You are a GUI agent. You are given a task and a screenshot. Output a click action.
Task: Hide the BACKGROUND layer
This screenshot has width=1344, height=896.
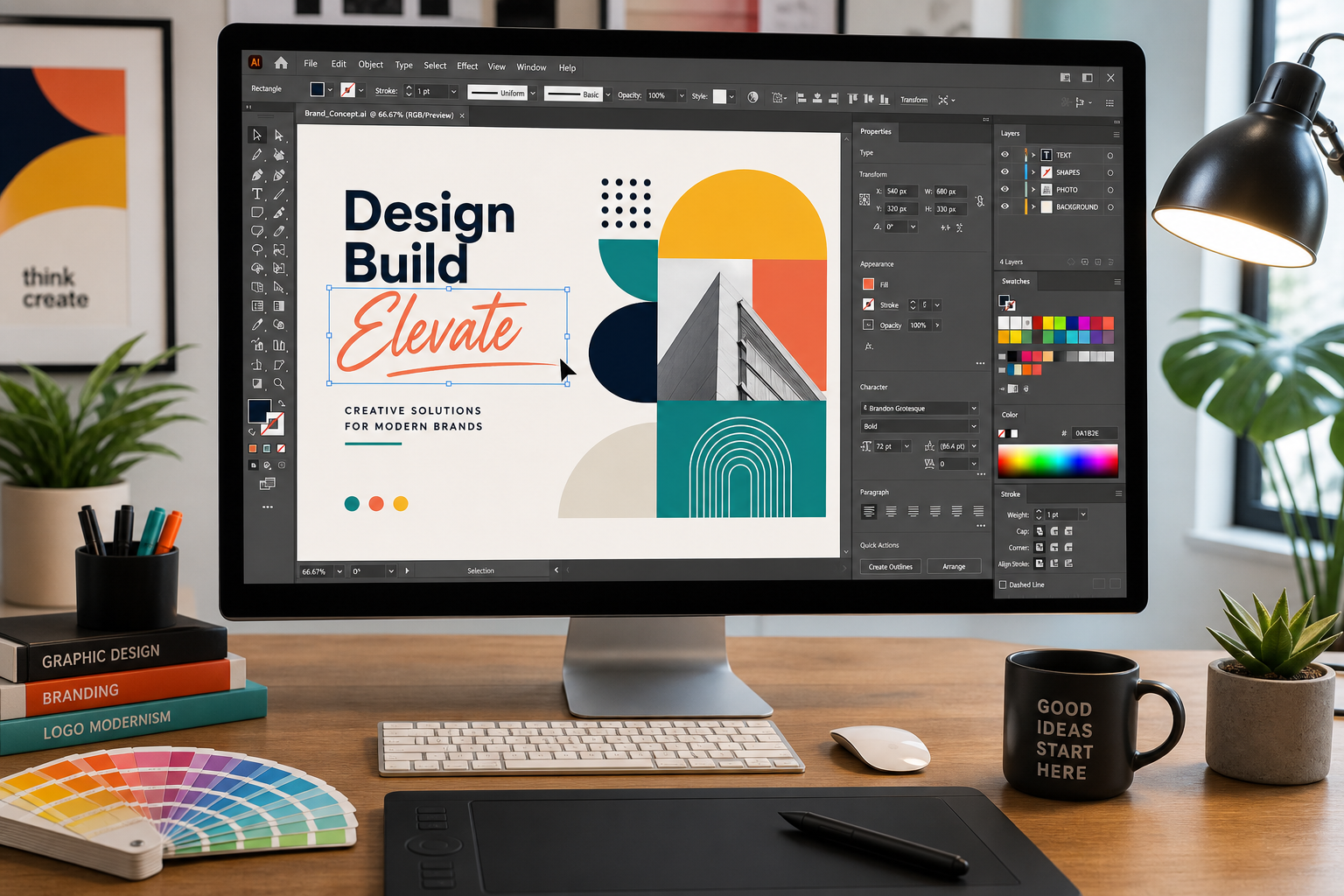tap(1004, 206)
